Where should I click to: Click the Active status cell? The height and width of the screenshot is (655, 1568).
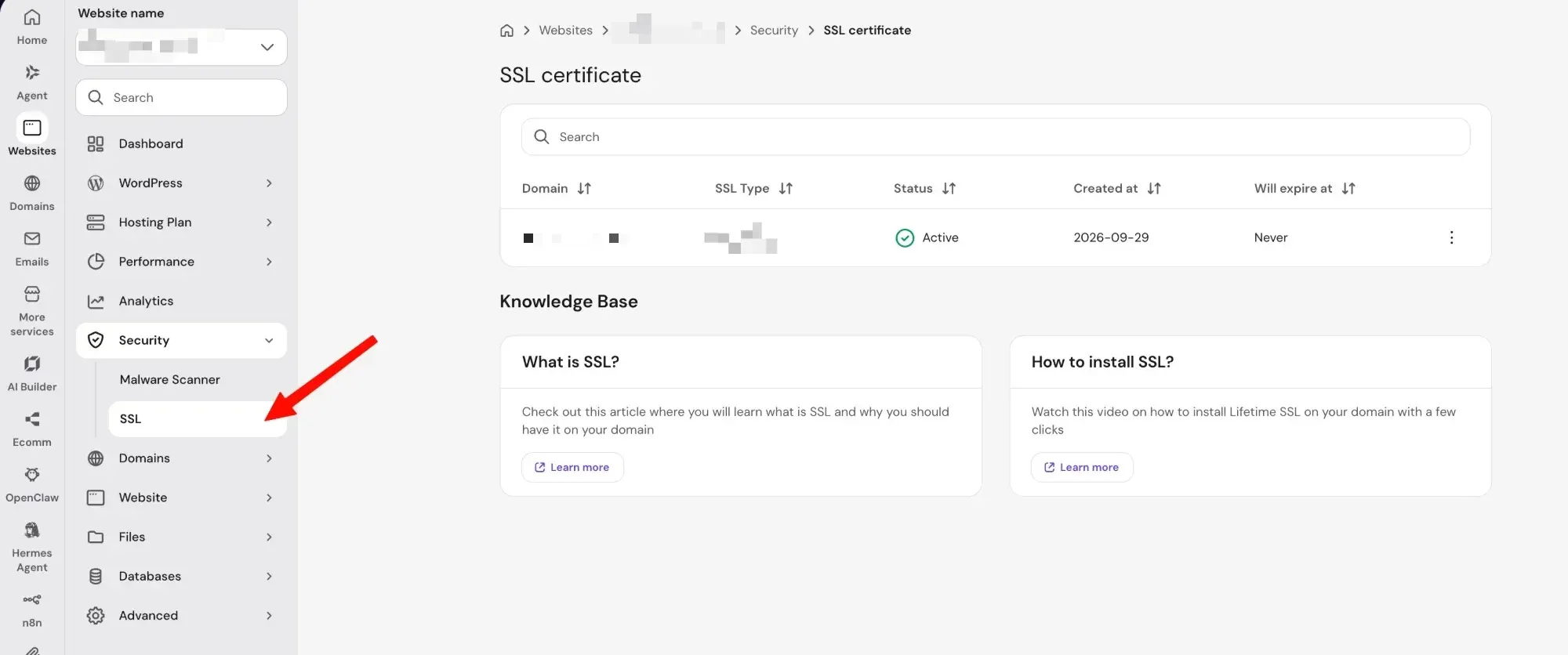[927, 238]
